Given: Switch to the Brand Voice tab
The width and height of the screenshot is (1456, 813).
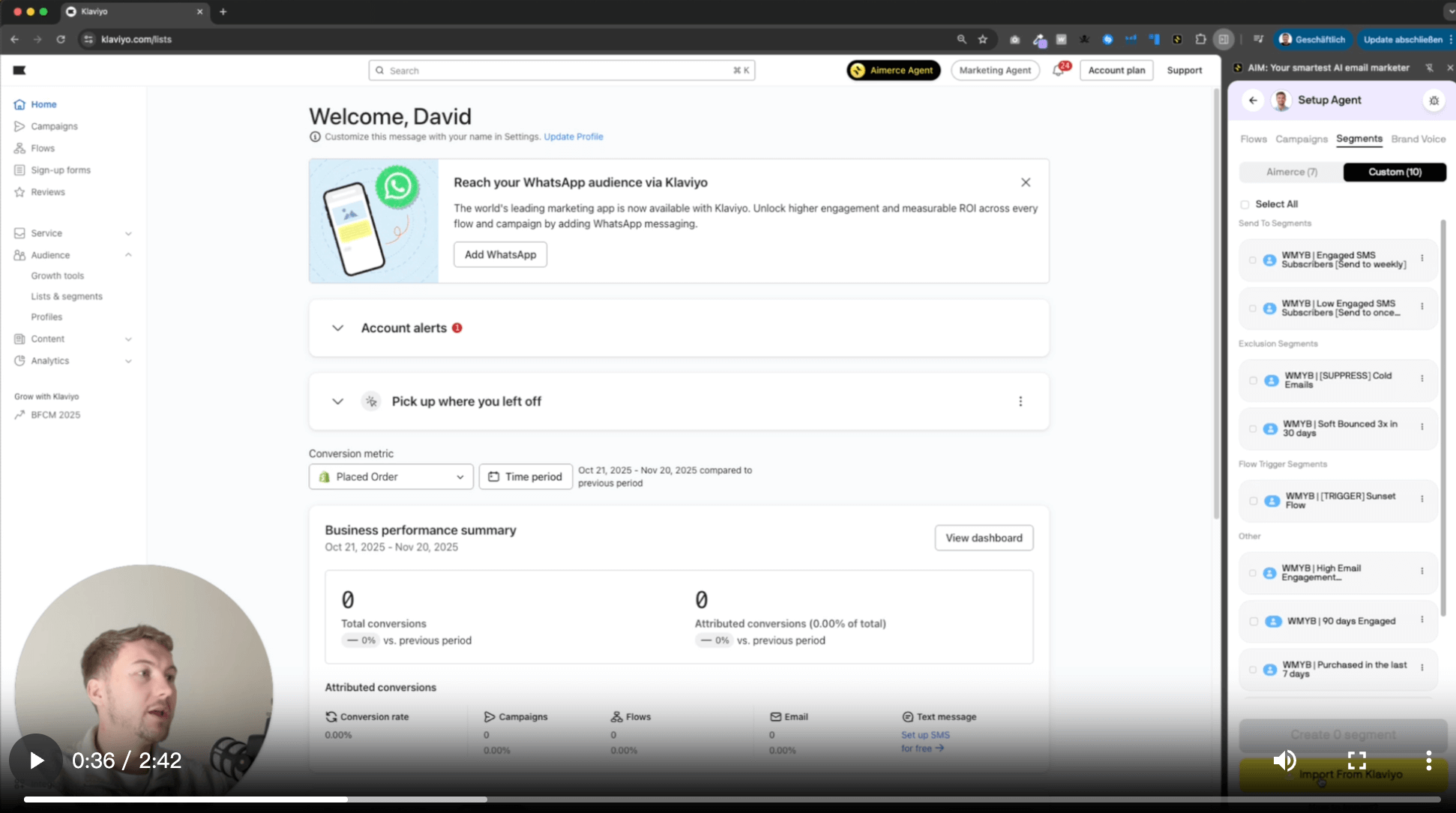Looking at the screenshot, I should click(1419, 139).
